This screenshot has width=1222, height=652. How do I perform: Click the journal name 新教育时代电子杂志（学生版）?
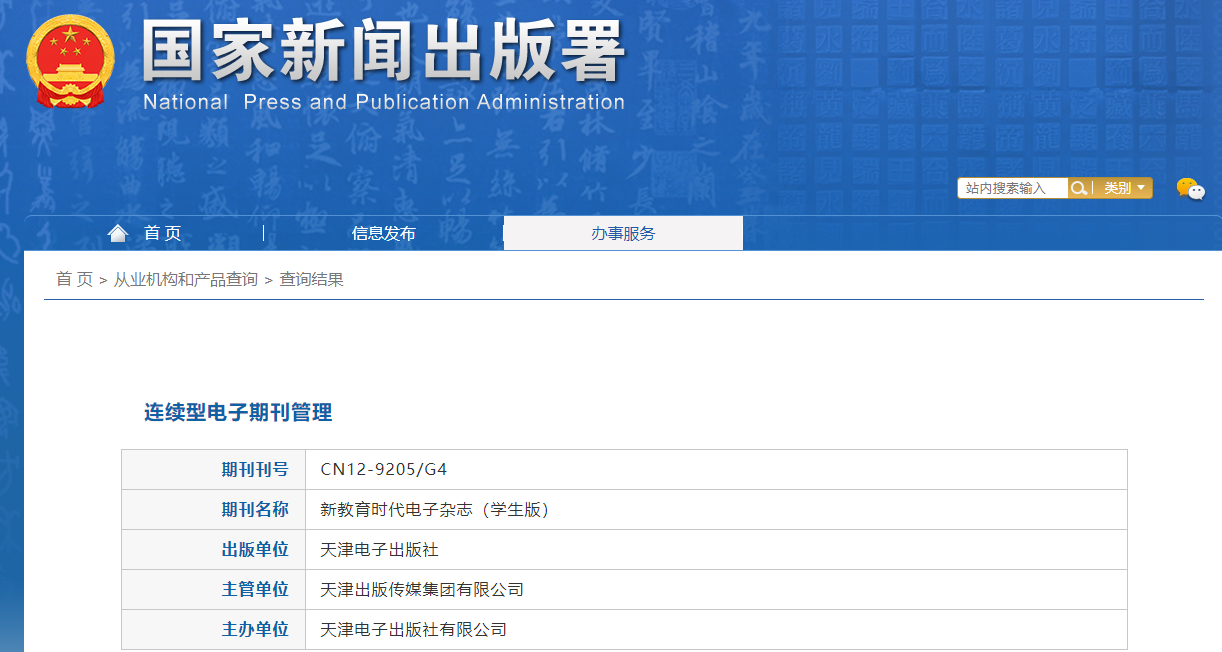[x=435, y=510]
